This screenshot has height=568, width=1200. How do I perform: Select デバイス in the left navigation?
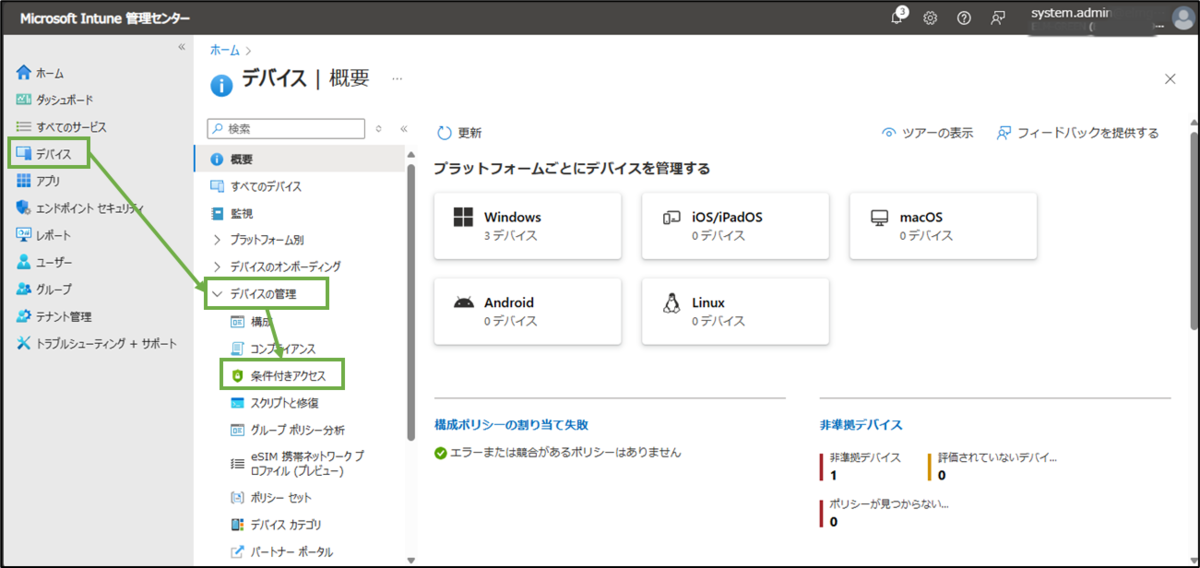(46, 154)
